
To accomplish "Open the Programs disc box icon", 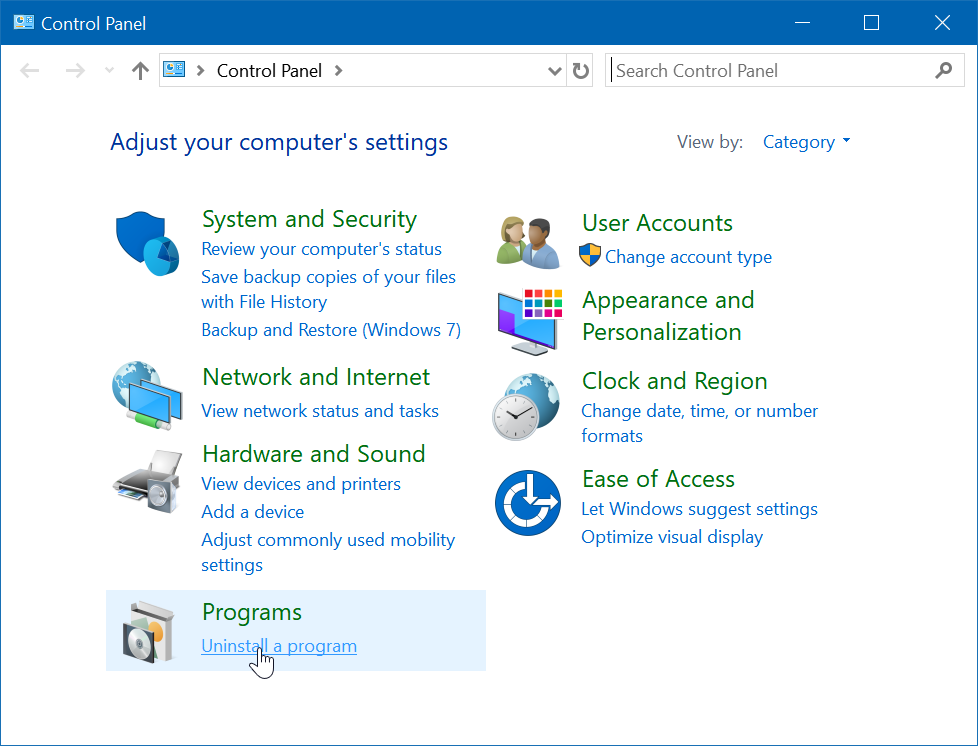I will click(148, 631).
